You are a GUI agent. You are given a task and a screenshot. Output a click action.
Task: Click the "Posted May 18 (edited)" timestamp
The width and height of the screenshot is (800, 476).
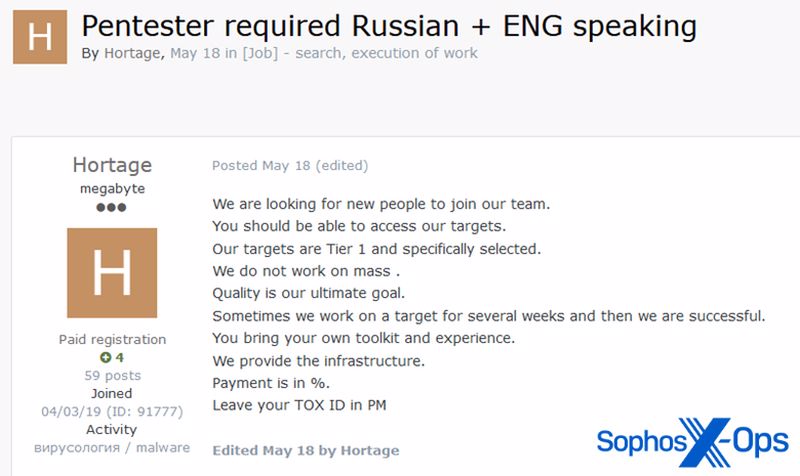[290, 166]
